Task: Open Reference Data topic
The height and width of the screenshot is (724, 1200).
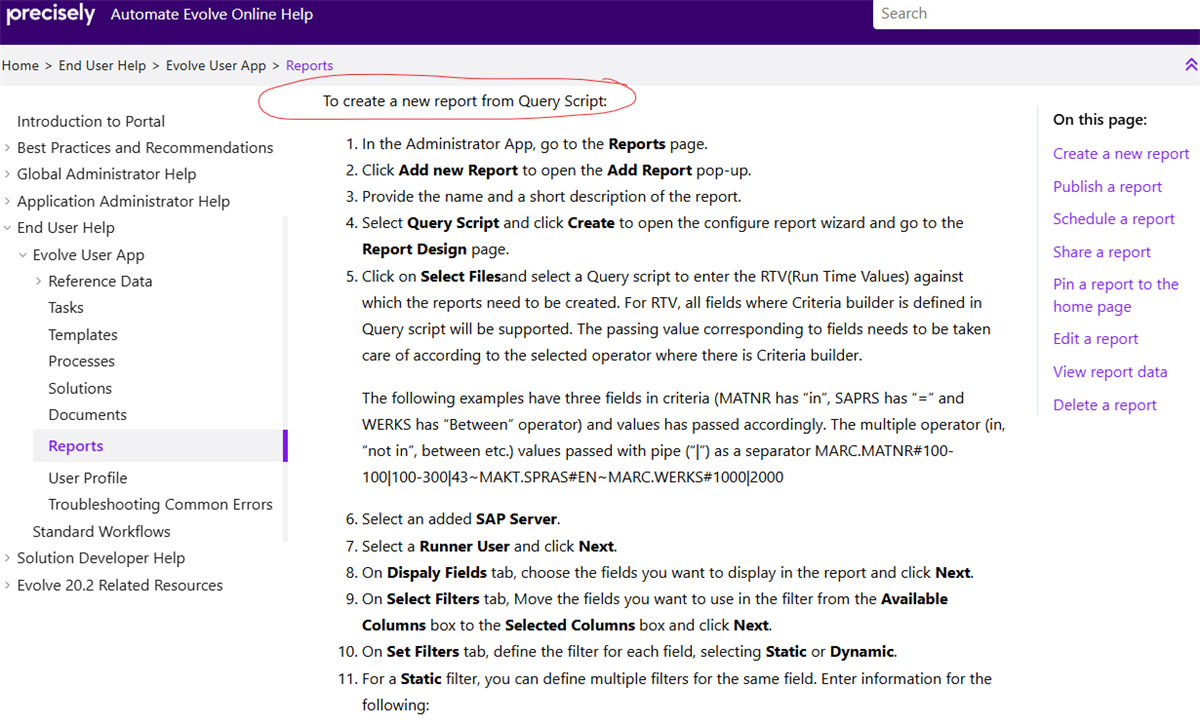Action: [x=100, y=281]
